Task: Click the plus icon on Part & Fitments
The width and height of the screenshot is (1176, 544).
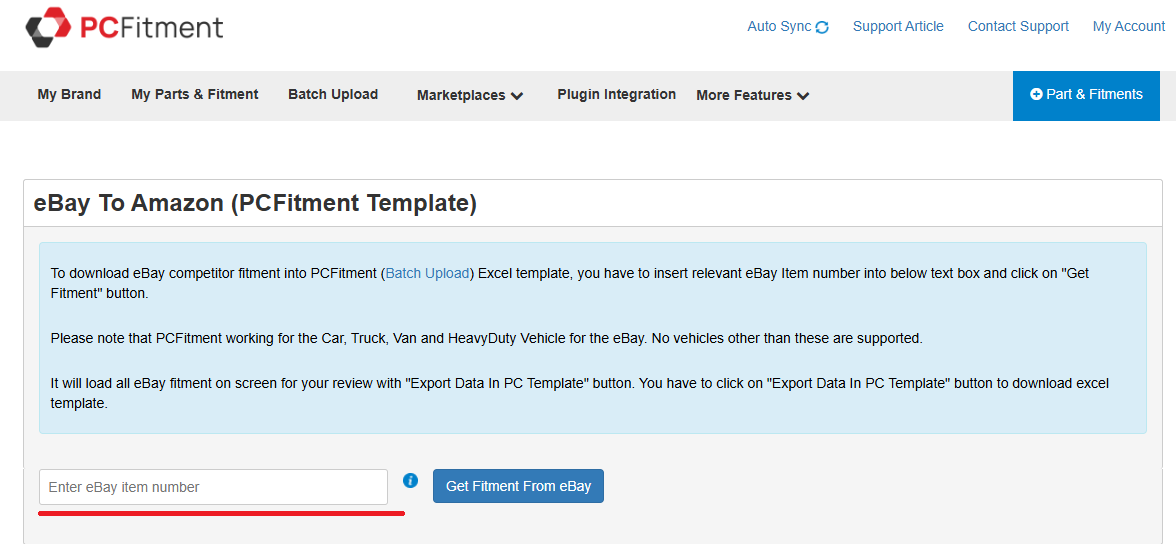Action: click(1036, 95)
